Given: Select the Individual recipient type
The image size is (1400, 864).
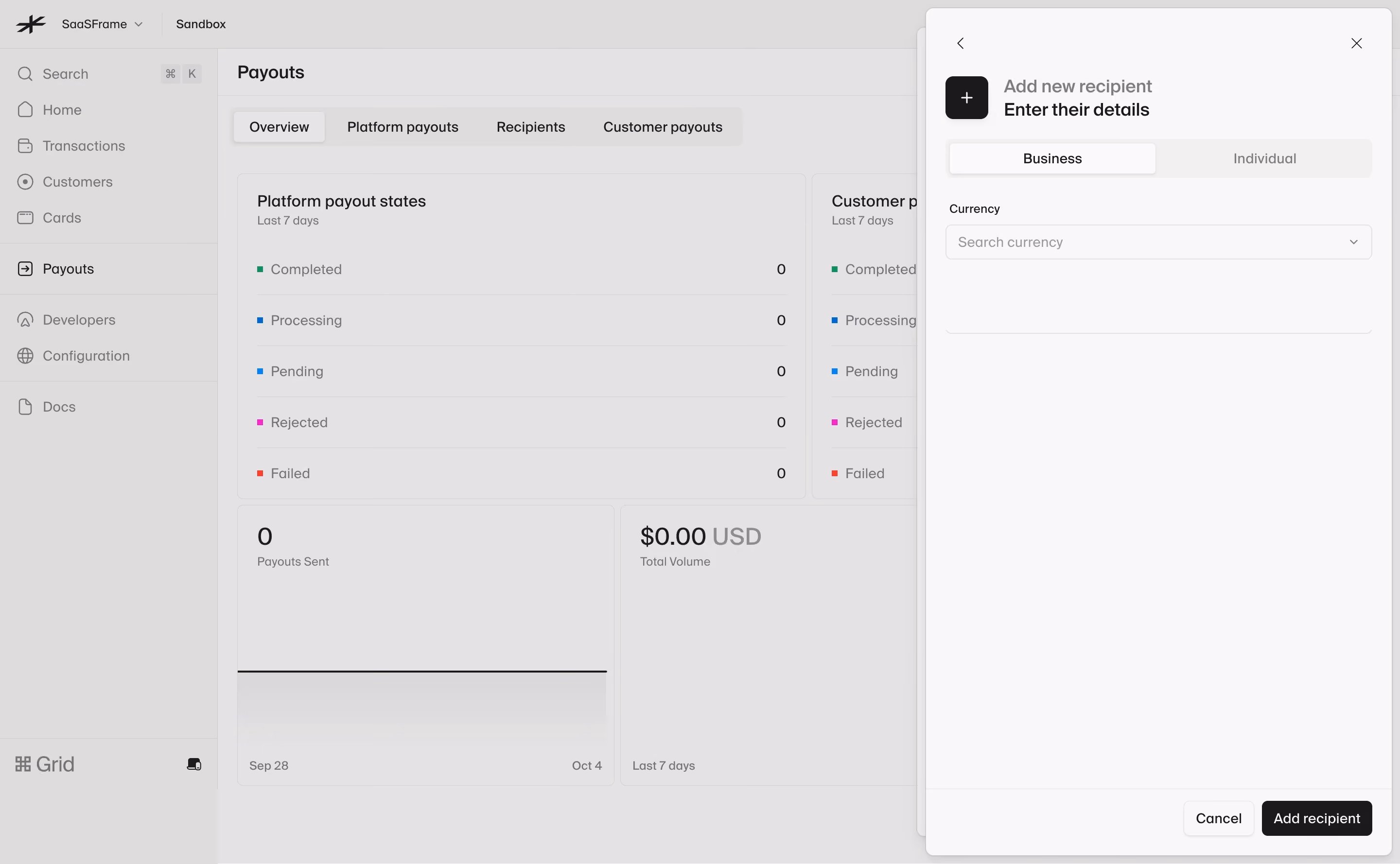Looking at the screenshot, I should click(x=1264, y=158).
